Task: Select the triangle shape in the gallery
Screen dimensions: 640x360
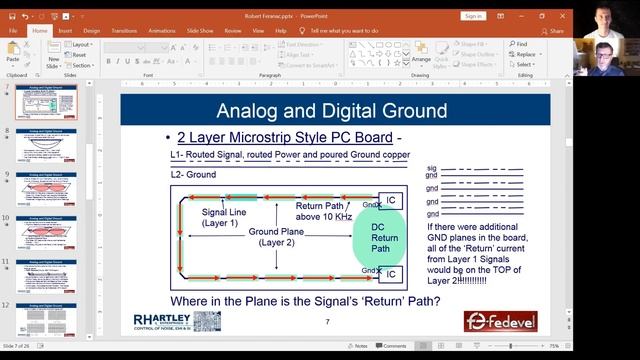Action: pos(353,54)
